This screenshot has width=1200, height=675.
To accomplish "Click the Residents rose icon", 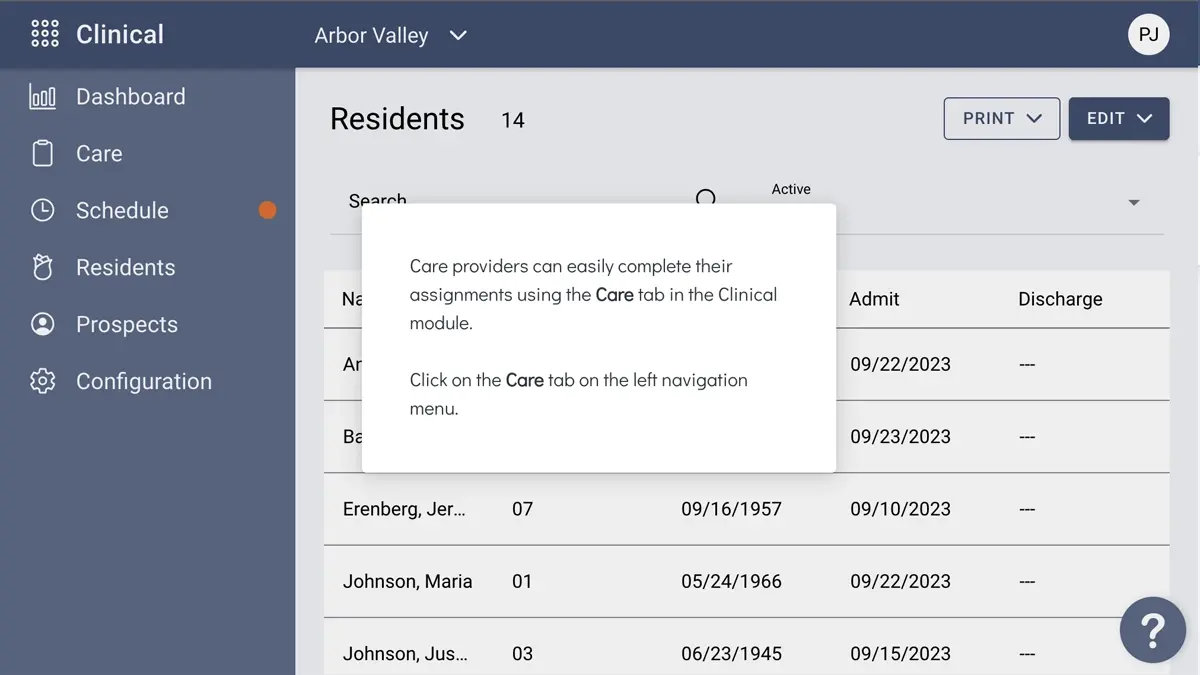I will pyautogui.click(x=43, y=267).
